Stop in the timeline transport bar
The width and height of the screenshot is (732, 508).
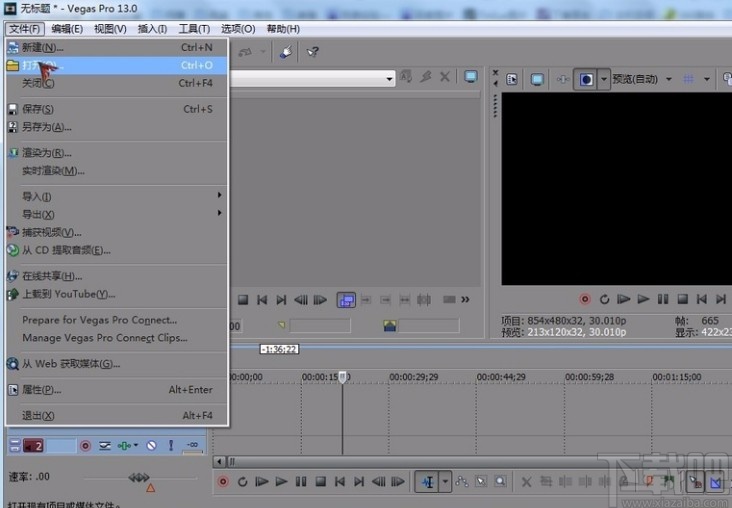[321, 481]
